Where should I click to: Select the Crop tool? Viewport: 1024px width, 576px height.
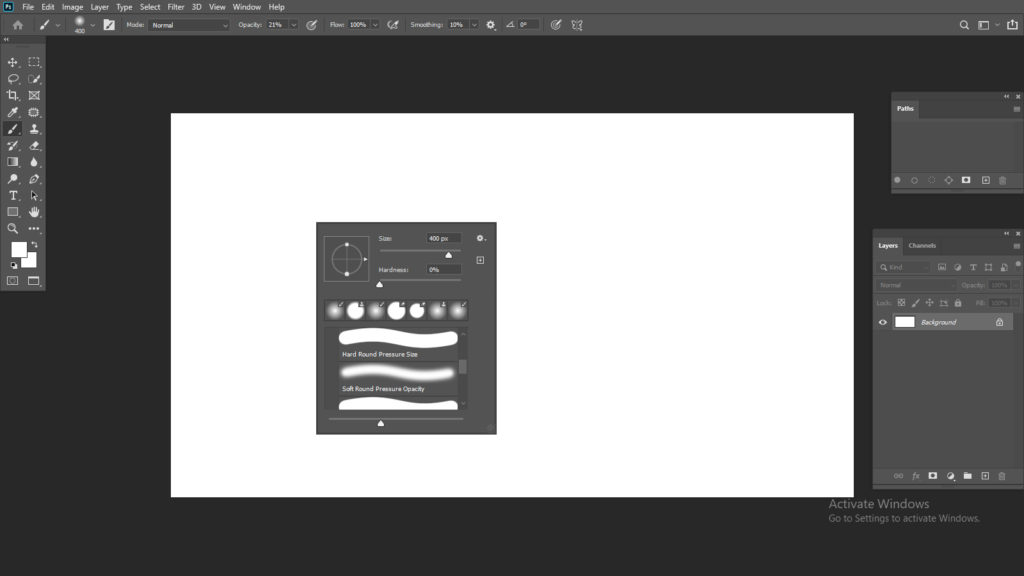coord(12,95)
